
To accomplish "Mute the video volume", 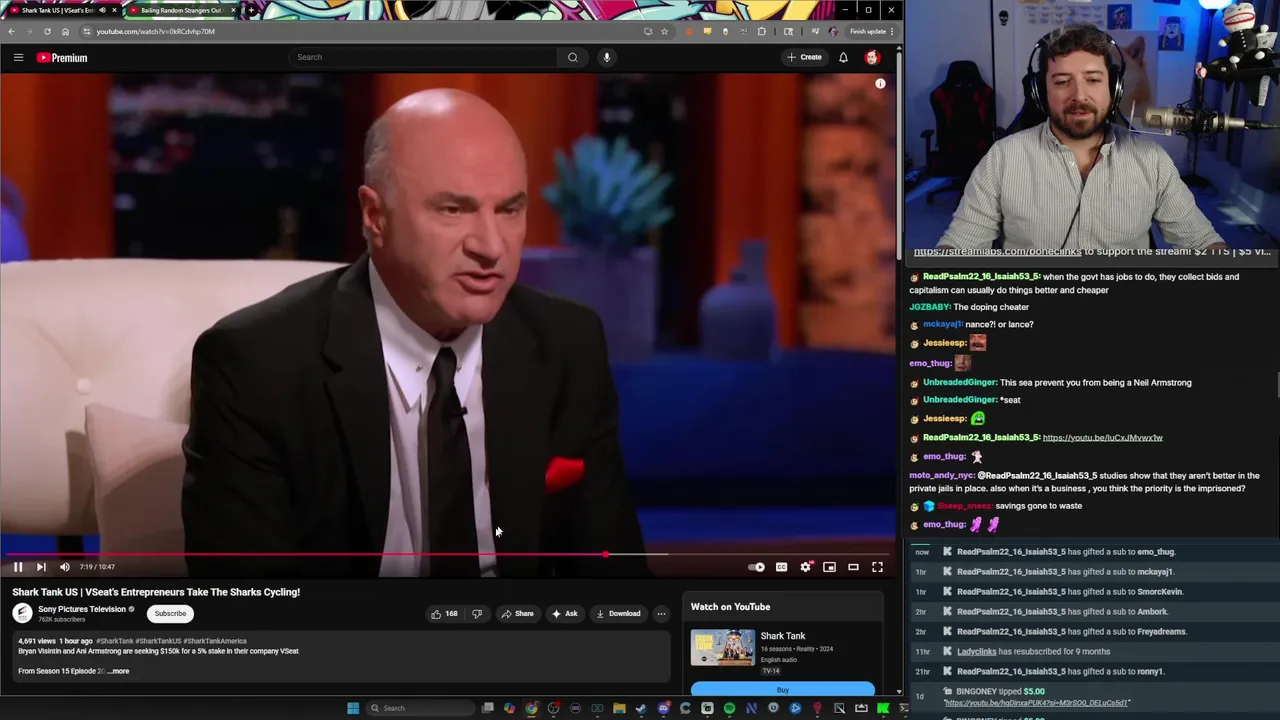I will click(x=65, y=567).
